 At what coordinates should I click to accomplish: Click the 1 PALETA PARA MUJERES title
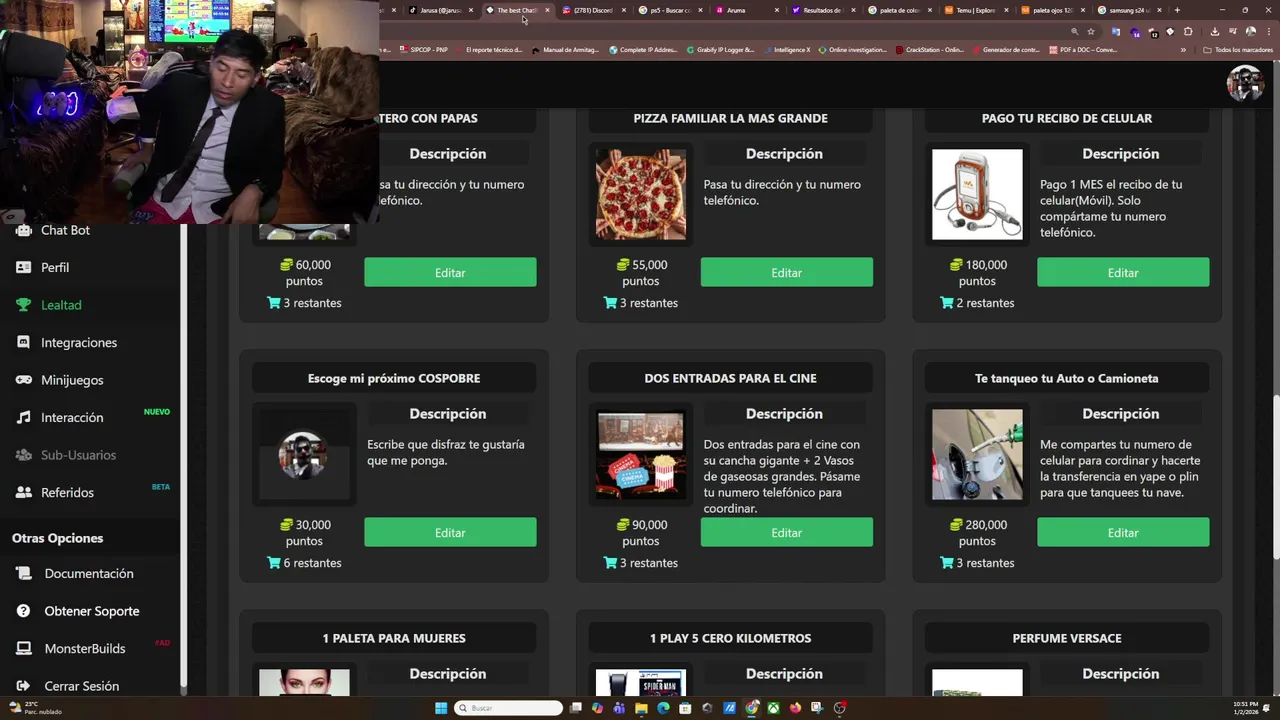(x=394, y=638)
